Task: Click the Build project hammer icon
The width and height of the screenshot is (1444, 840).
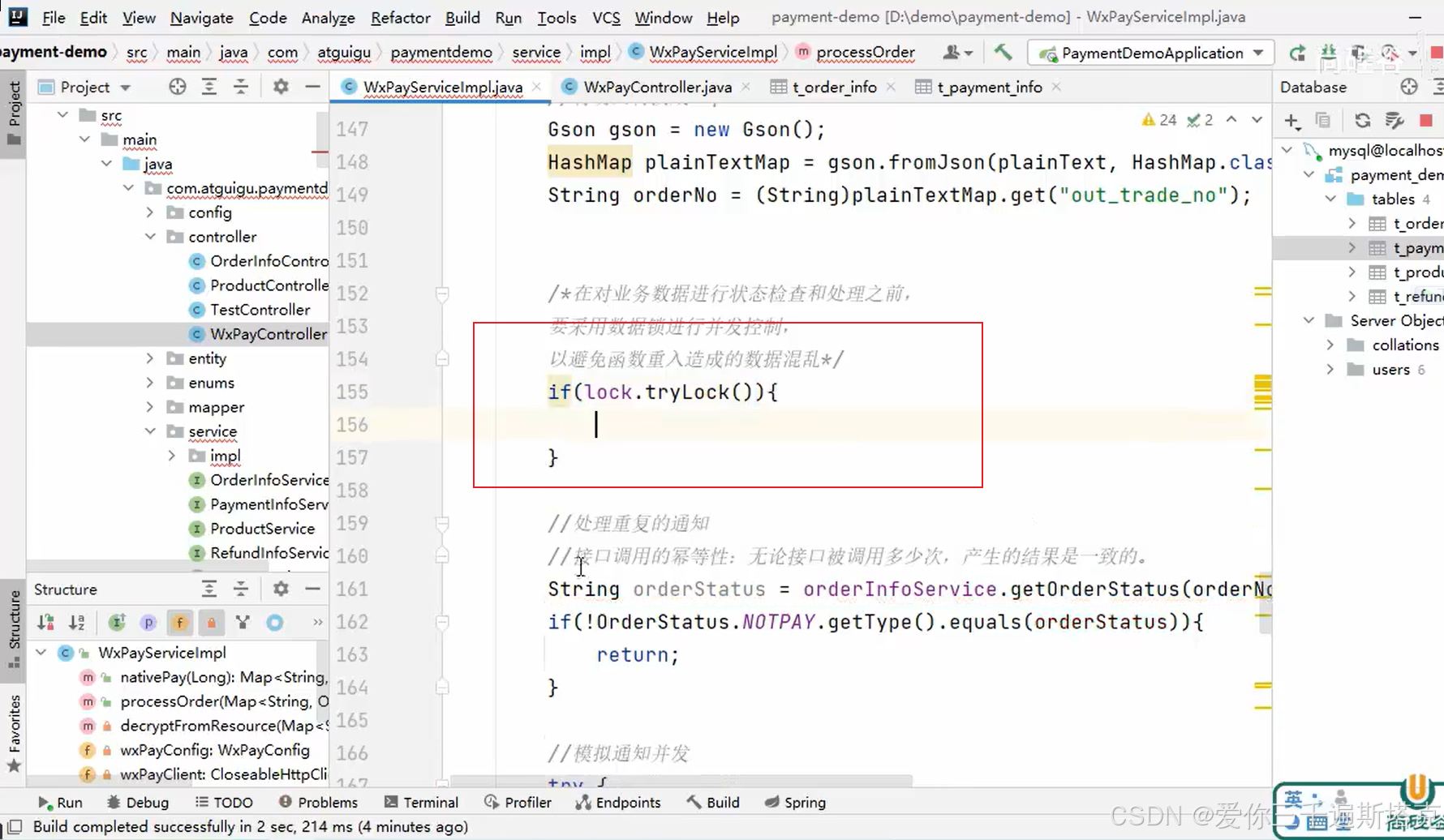Action: (1003, 53)
